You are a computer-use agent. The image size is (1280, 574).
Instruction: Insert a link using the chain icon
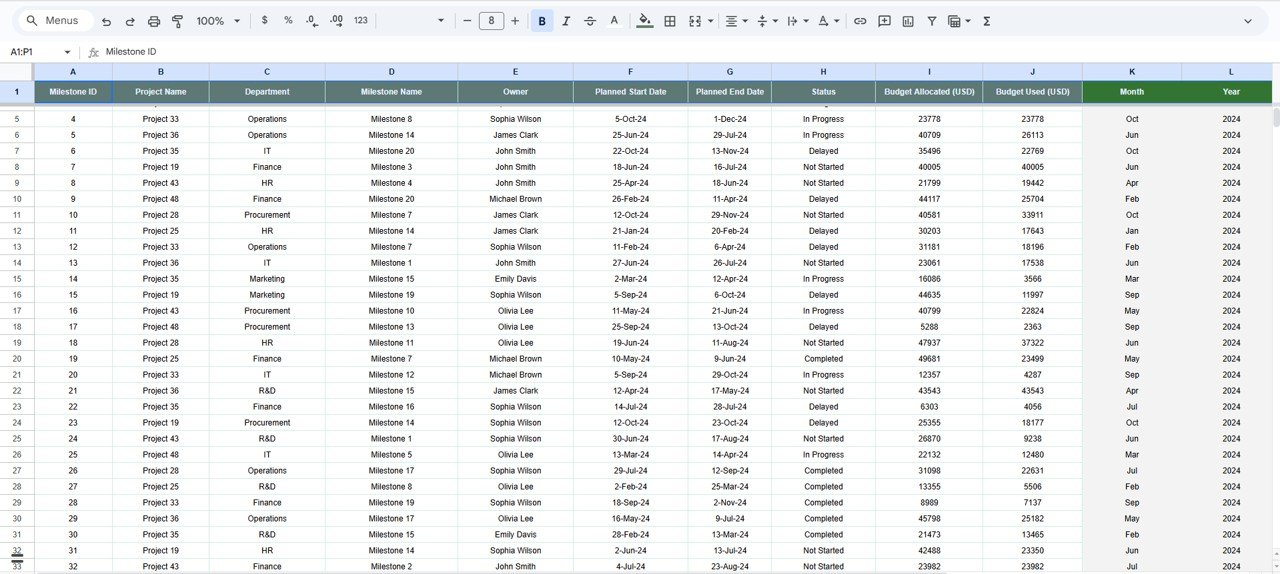coord(860,21)
